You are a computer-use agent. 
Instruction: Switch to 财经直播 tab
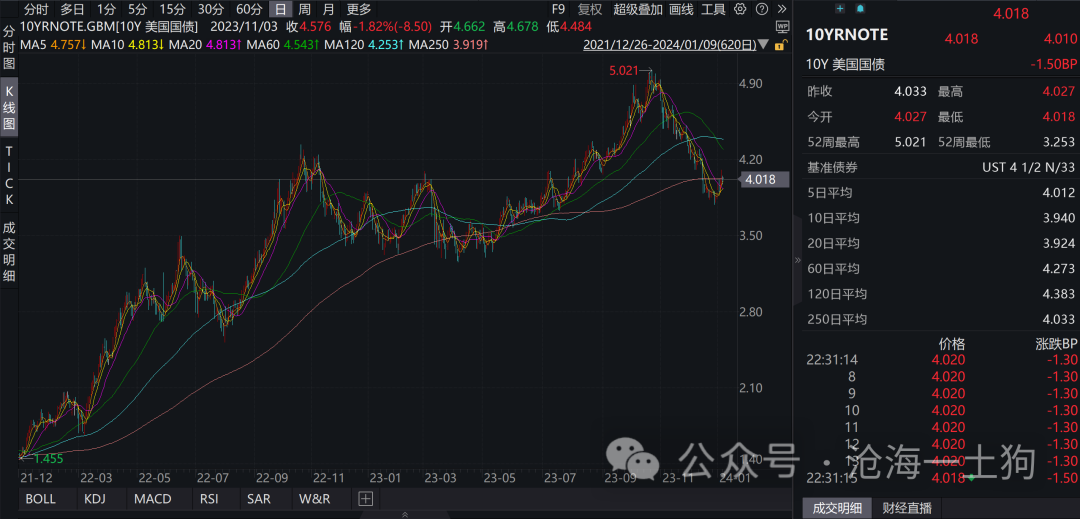click(906, 508)
